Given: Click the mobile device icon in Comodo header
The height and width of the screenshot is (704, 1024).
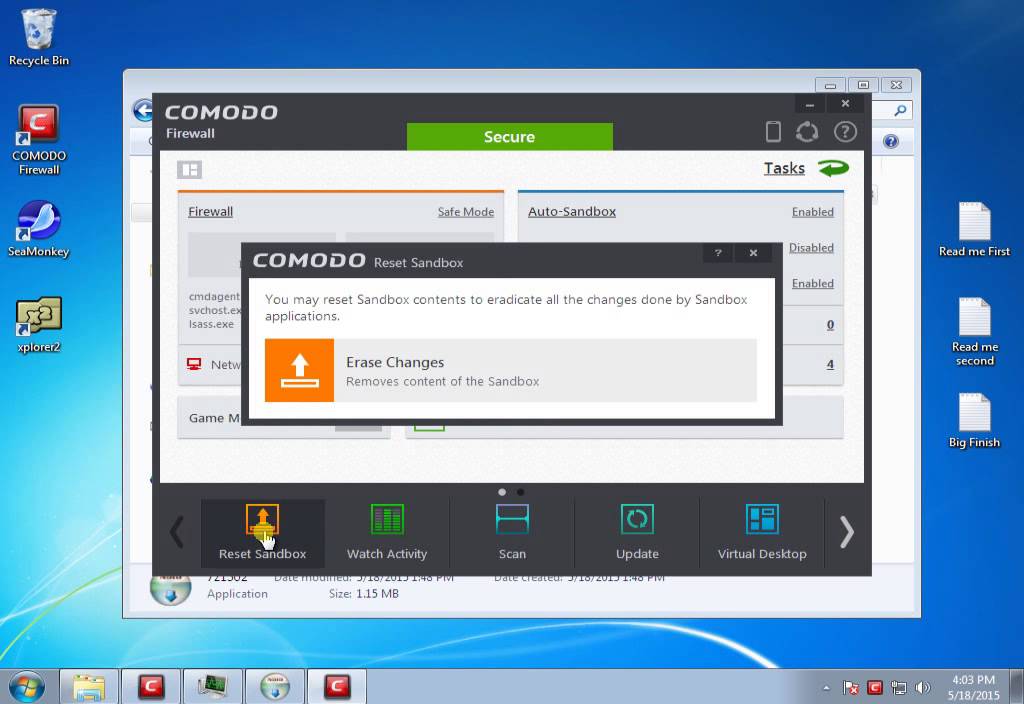Looking at the screenshot, I should pos(773,131).
